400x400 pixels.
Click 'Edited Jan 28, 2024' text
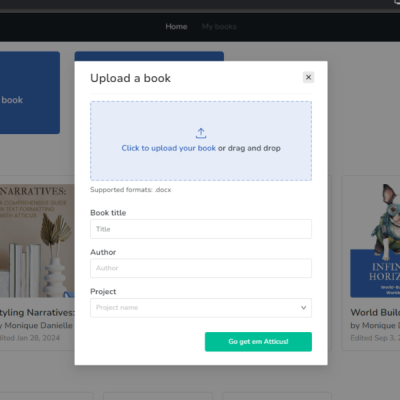point(30,338)
